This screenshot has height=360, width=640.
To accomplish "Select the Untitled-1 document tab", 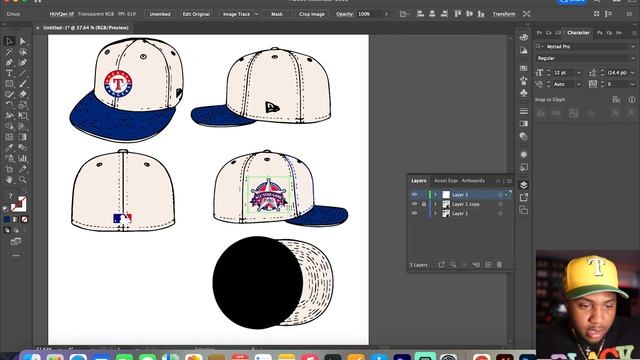I will tap(86, 28).
